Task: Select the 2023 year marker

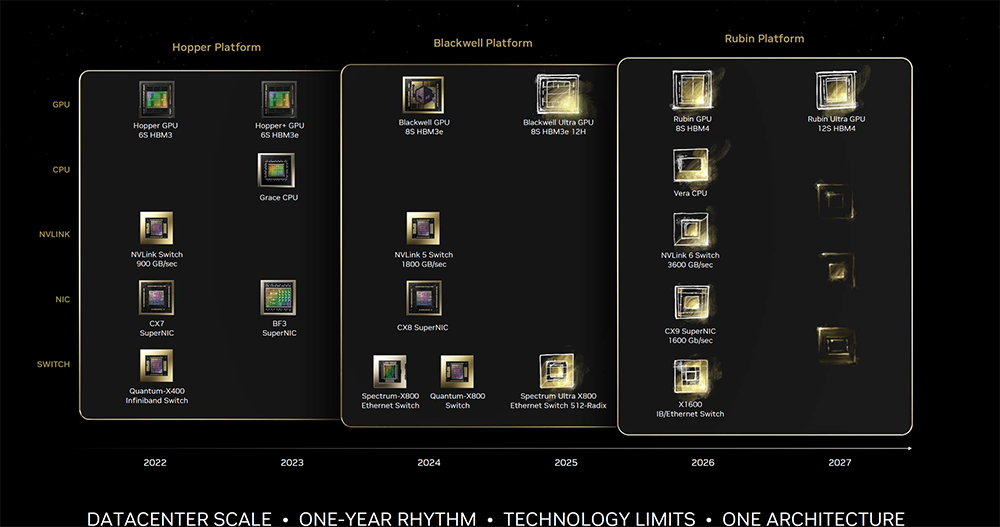Action: (292, 463)
